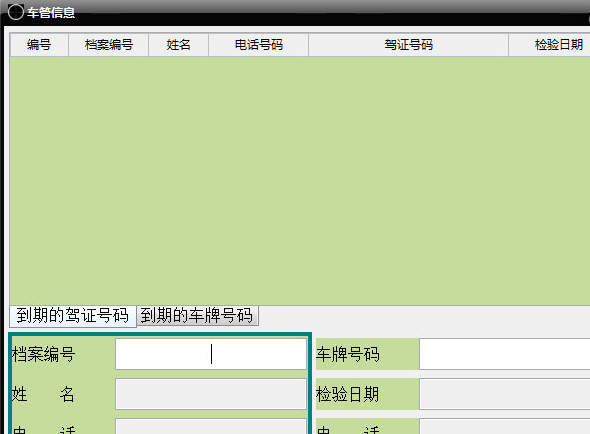Click the 电话号码 column header
Screen dimensions: 590x434
259,45
